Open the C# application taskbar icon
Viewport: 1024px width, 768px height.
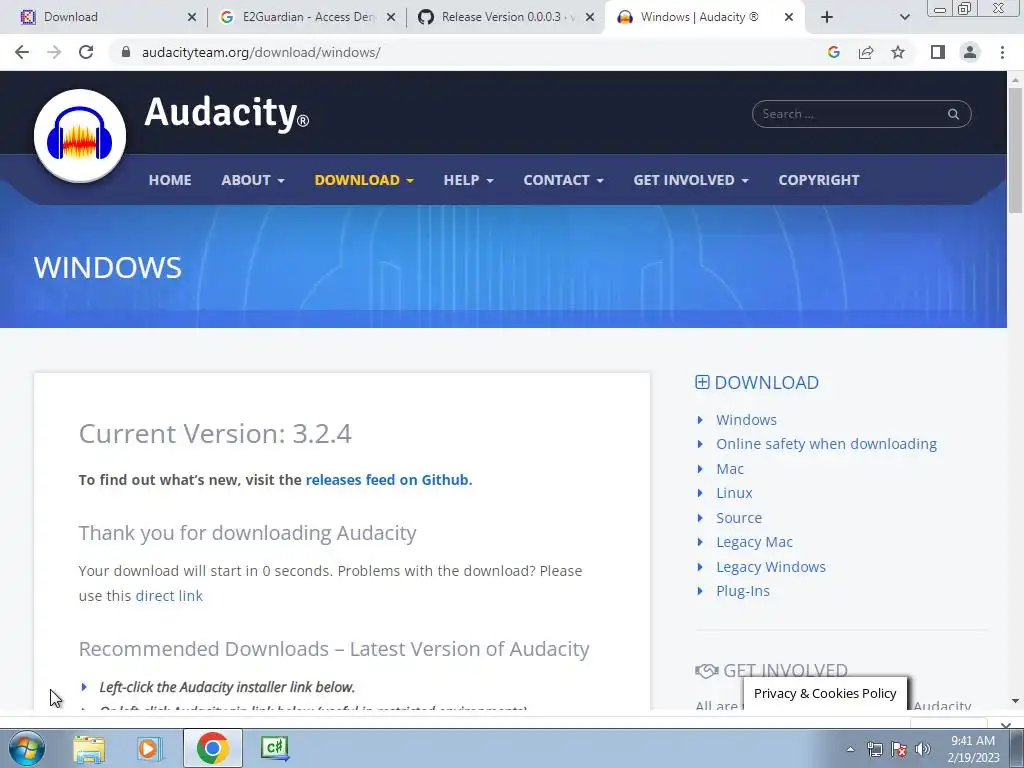point(274,748)
